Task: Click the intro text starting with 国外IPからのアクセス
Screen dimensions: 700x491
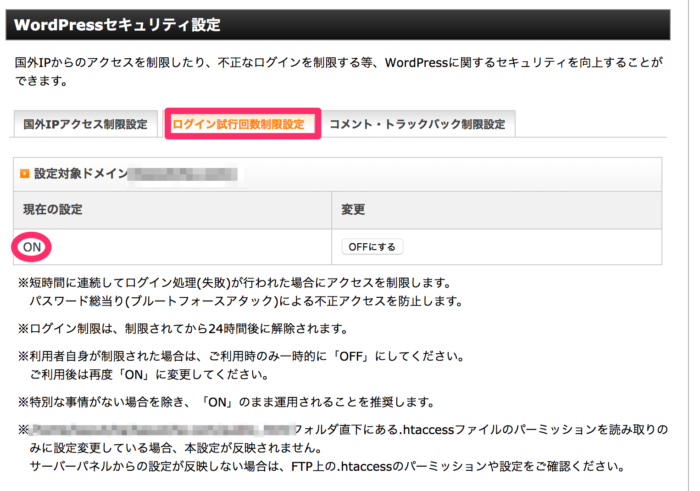Action: (x=338, y=71)
